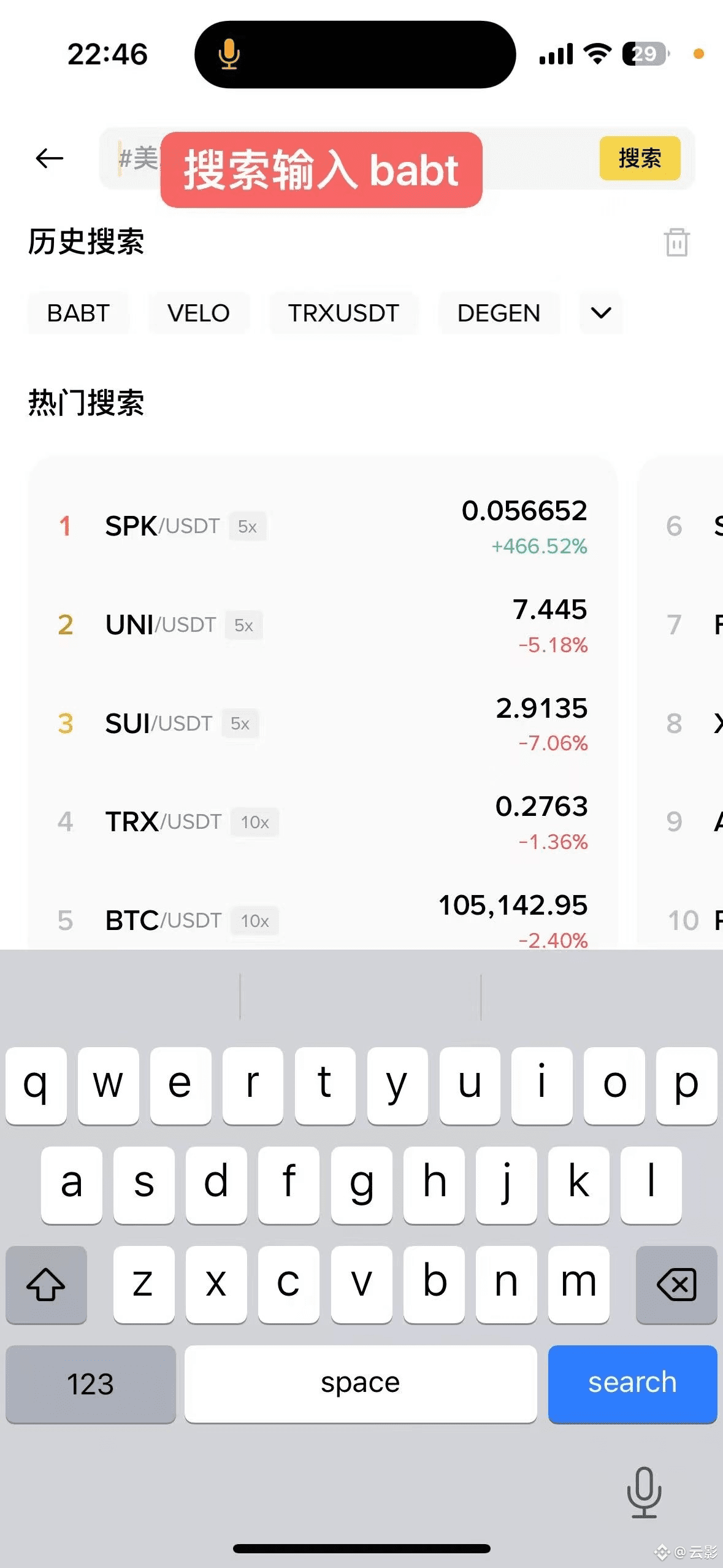Tap the back arrow icon
The image size is (723, 1568).
pos(49,158)
